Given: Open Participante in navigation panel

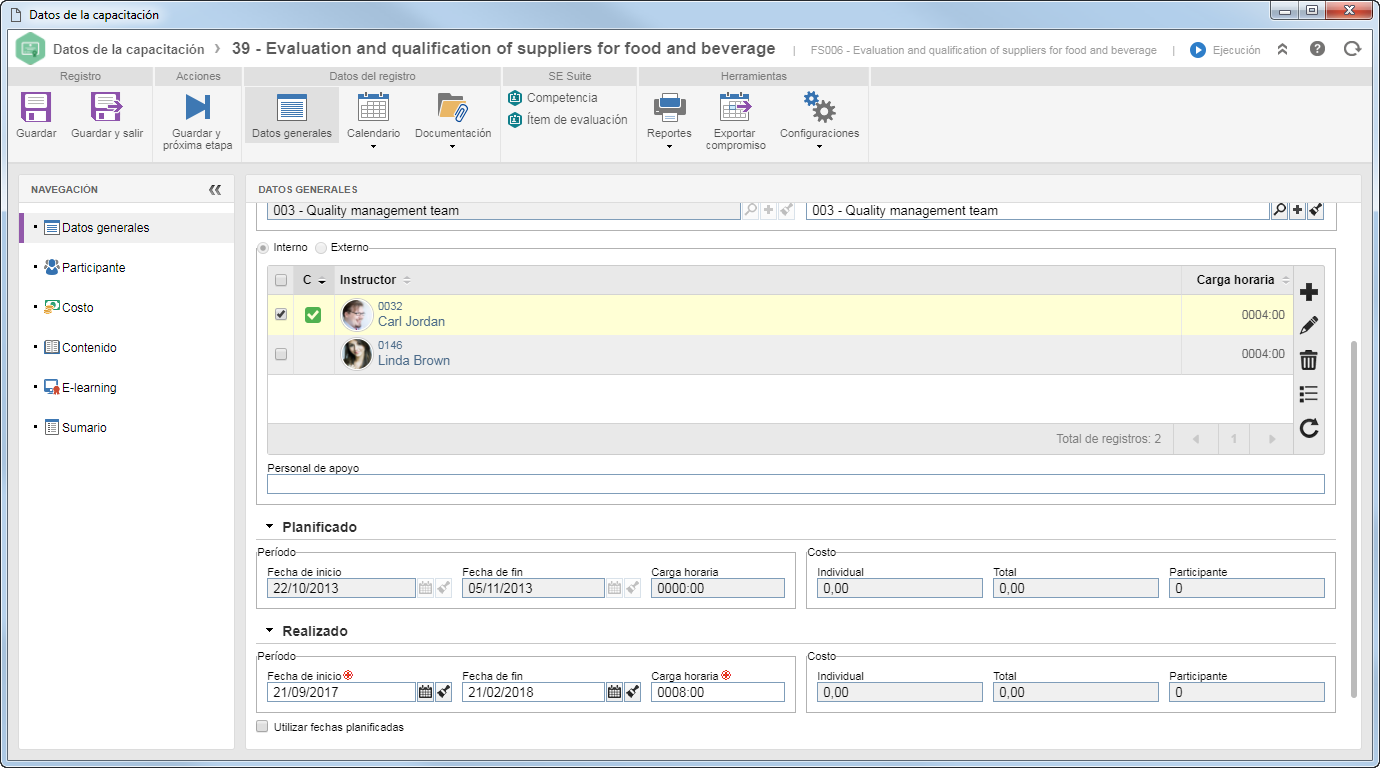Looking at the screenshot, I should [x=93, y=268].
